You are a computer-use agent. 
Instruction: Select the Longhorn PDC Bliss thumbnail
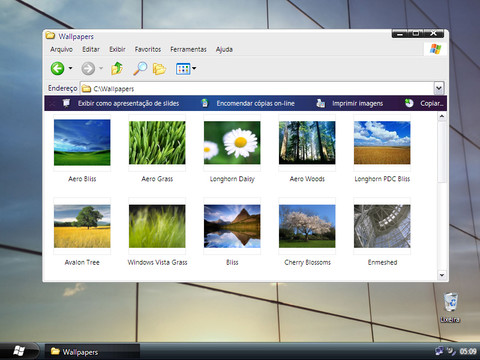click(382, 142)
